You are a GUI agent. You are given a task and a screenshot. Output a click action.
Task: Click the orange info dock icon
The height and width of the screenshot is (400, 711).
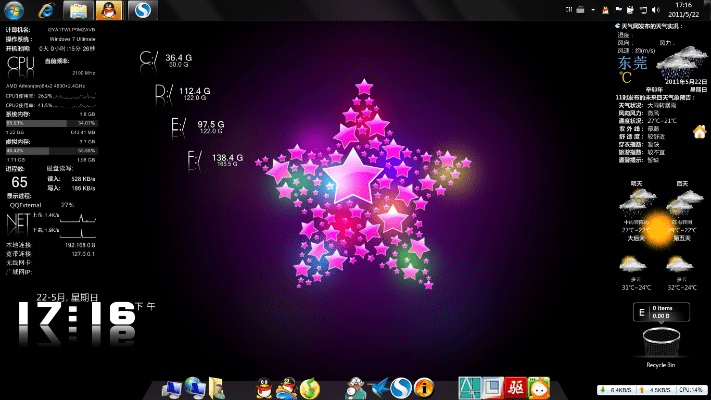[424, 388]
